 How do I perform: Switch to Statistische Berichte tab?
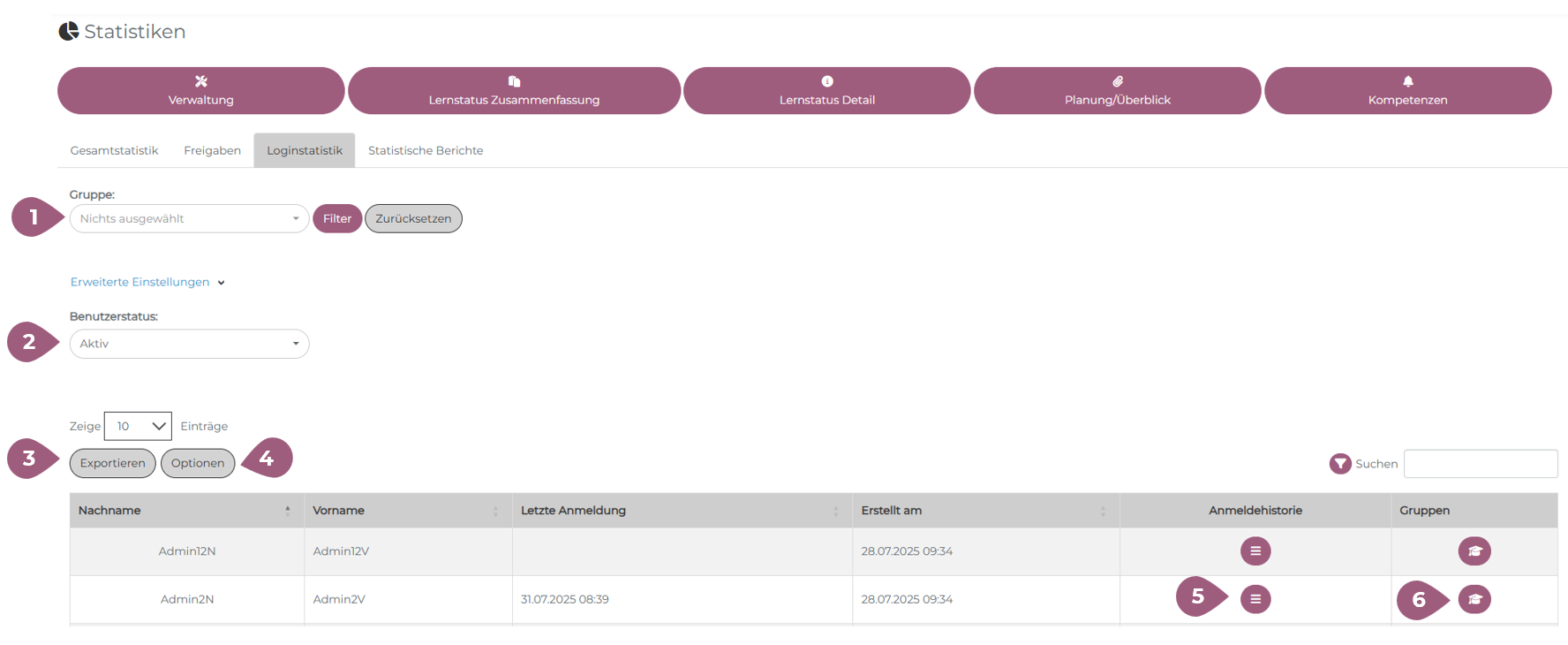[x=426, y=151]
